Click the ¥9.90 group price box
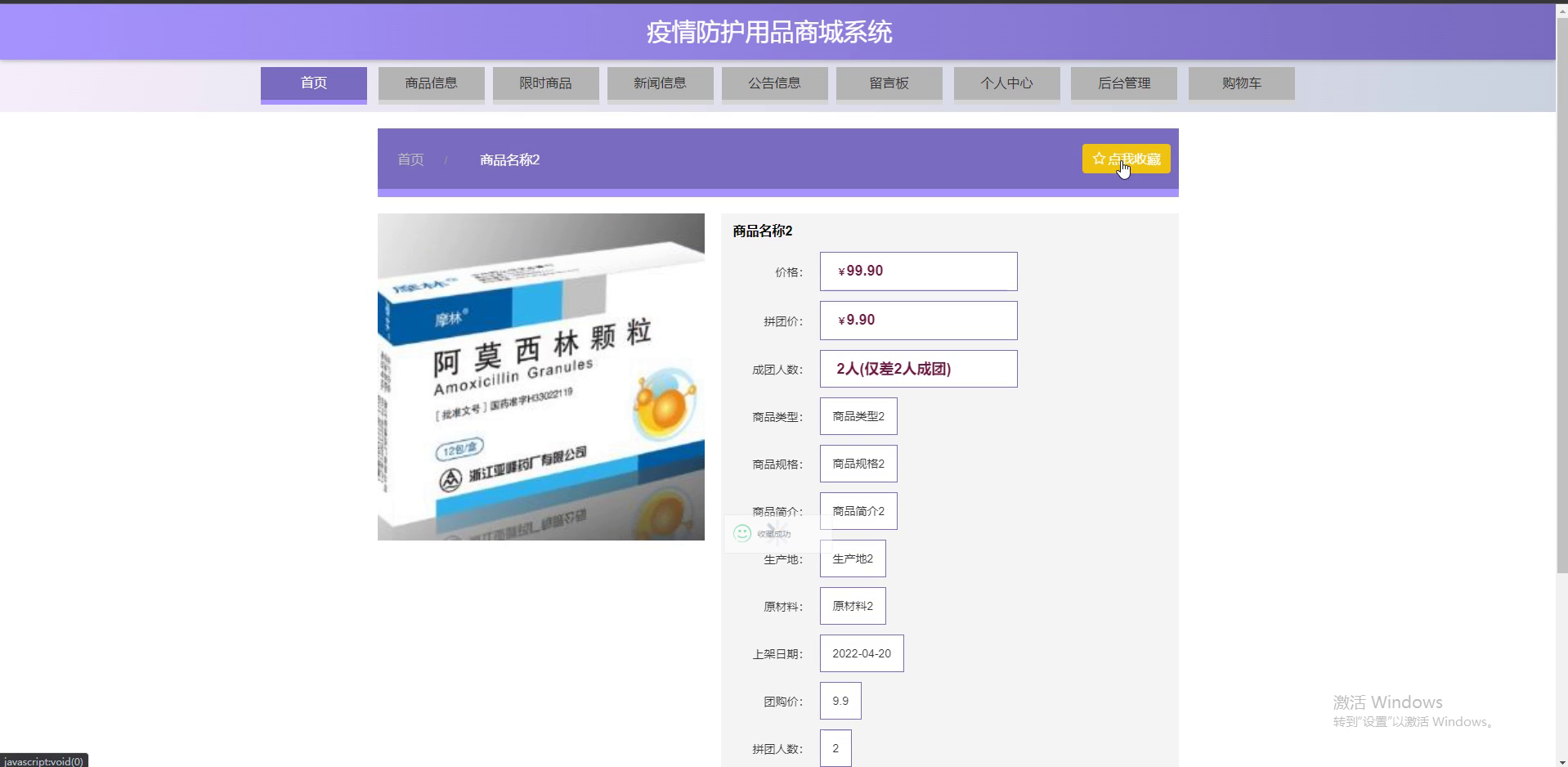Screen dimensions: 1568x767 click(919, 321)
